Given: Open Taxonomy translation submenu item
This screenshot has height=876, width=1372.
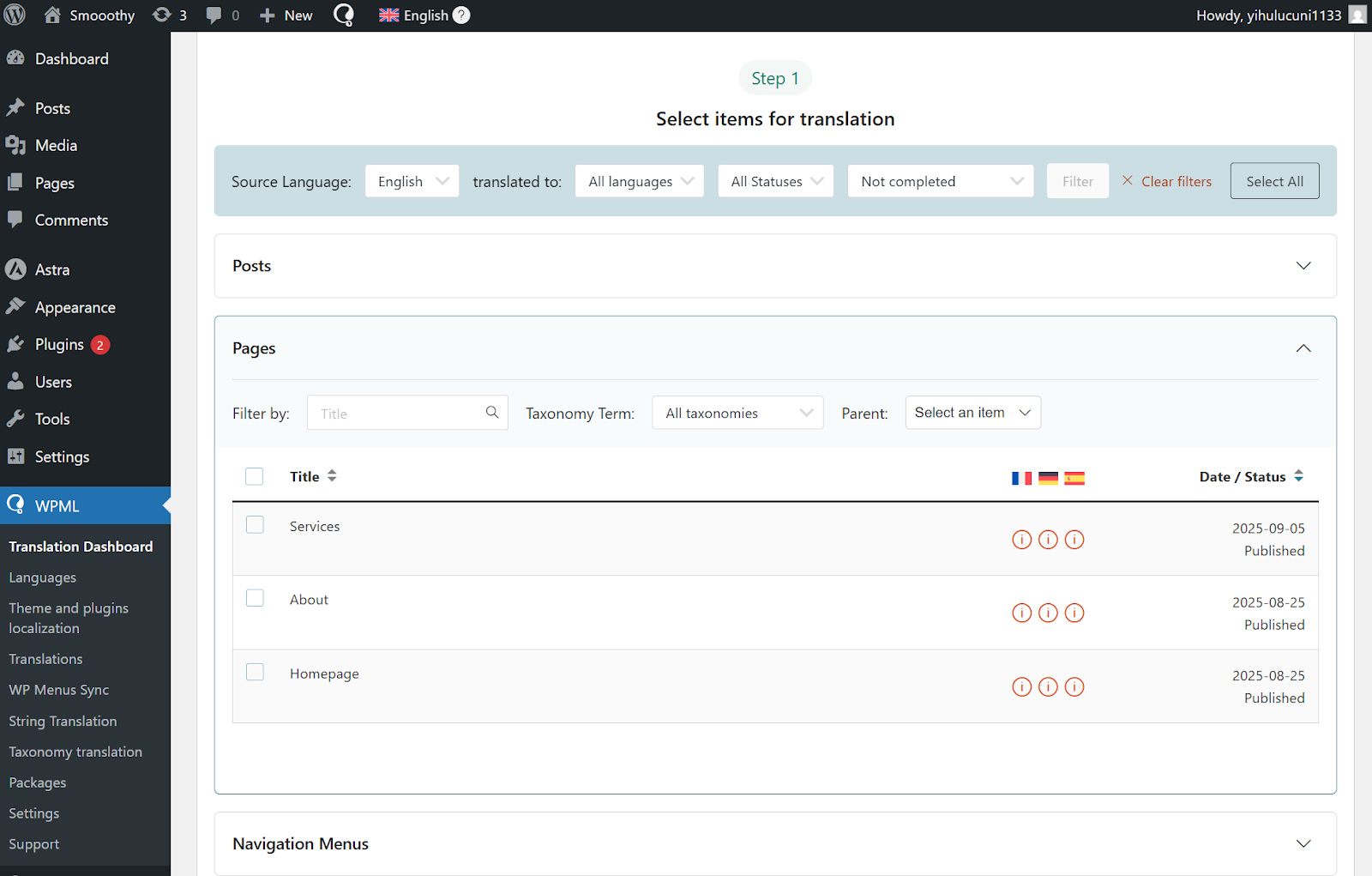Looking at the screenshot, I should pyautogui.click(x=75, y=752).
